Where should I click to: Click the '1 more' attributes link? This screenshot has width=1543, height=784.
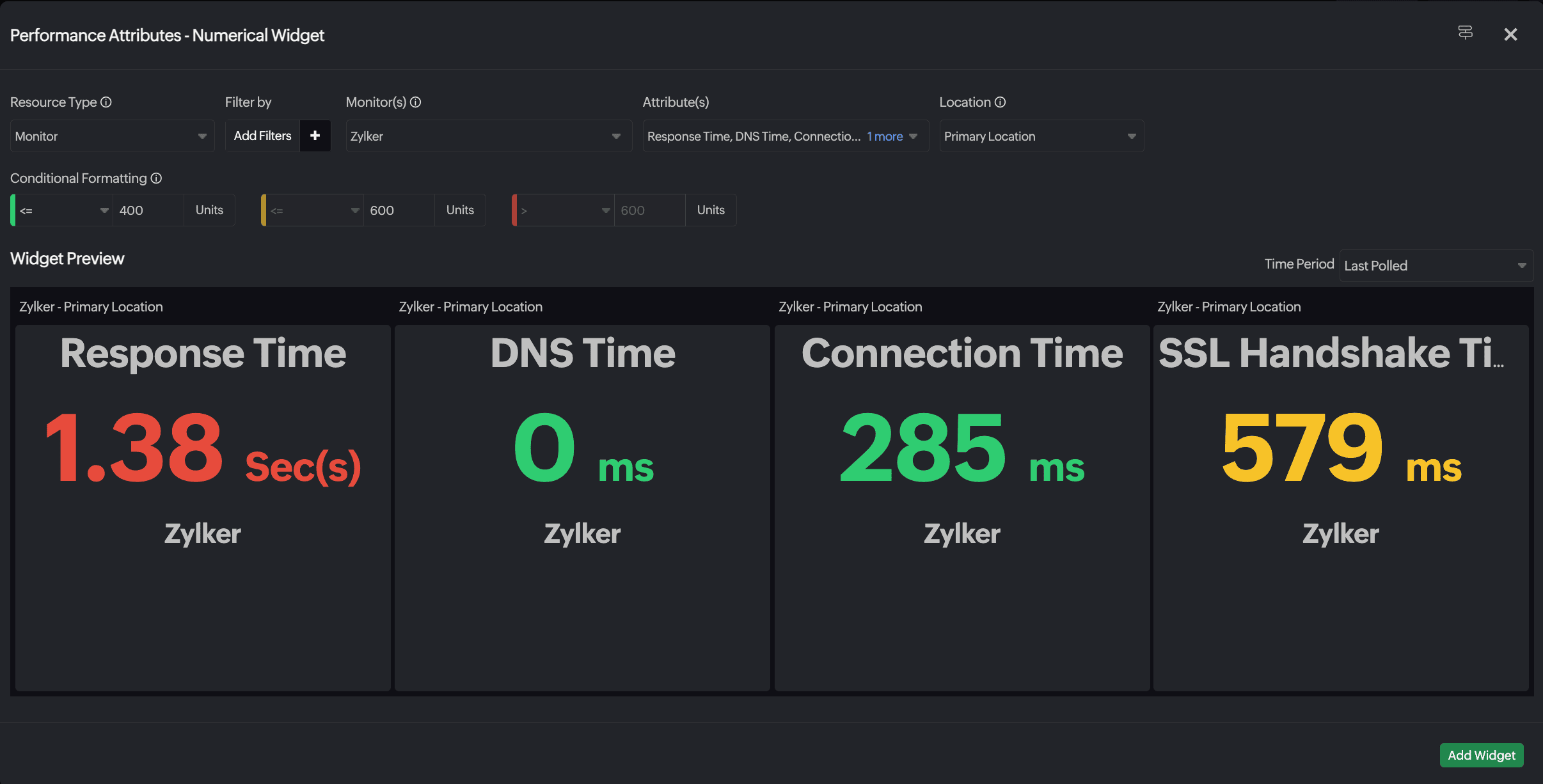click(885, 136)
